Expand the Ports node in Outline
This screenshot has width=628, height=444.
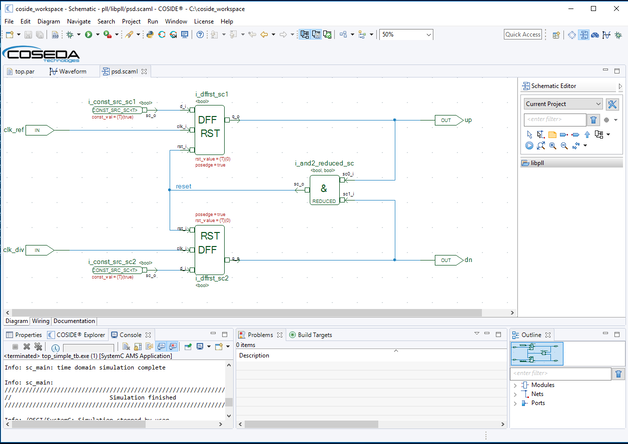point(515,404)
